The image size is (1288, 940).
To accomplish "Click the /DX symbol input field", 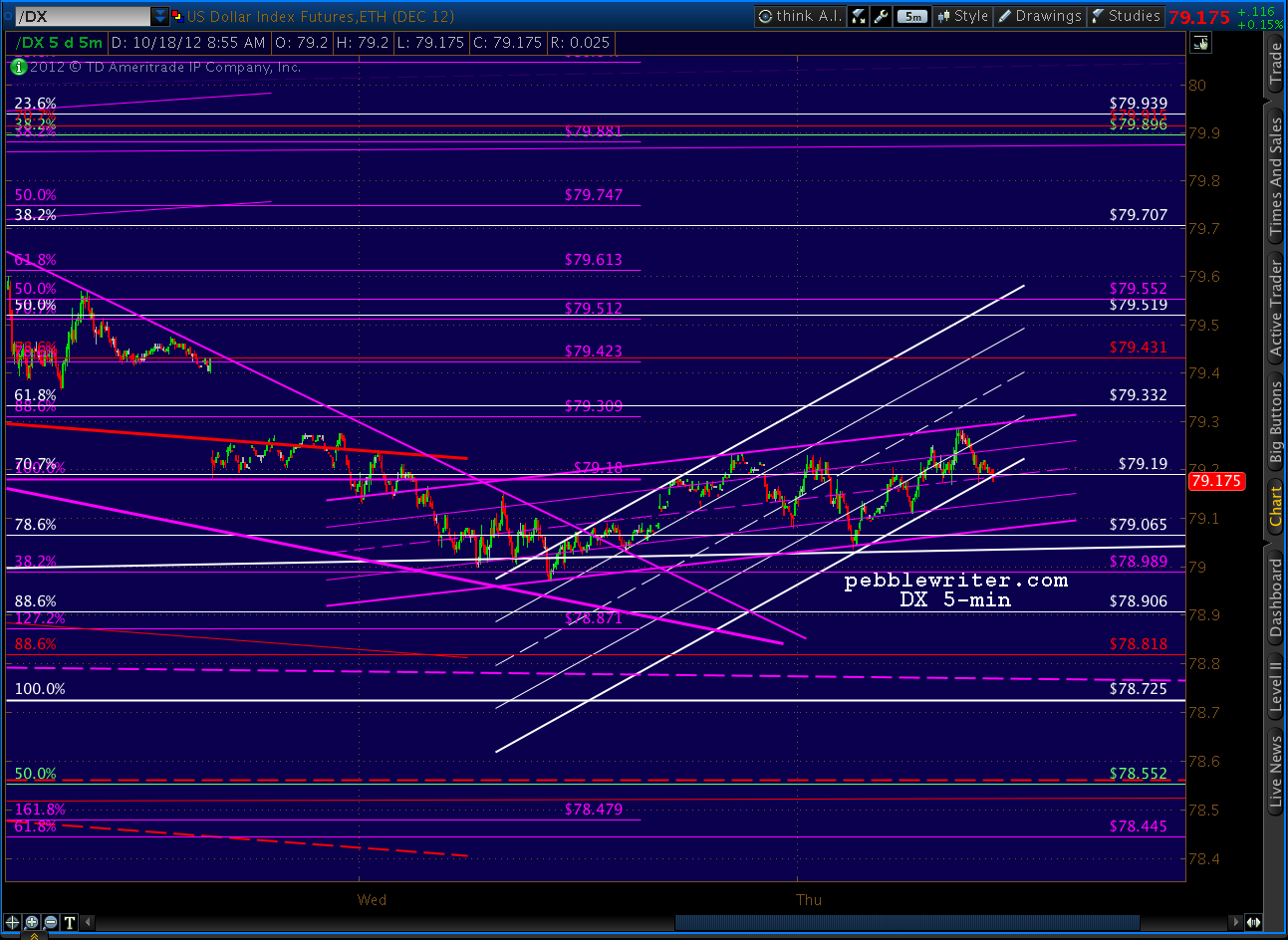I will tap(82, 16).
